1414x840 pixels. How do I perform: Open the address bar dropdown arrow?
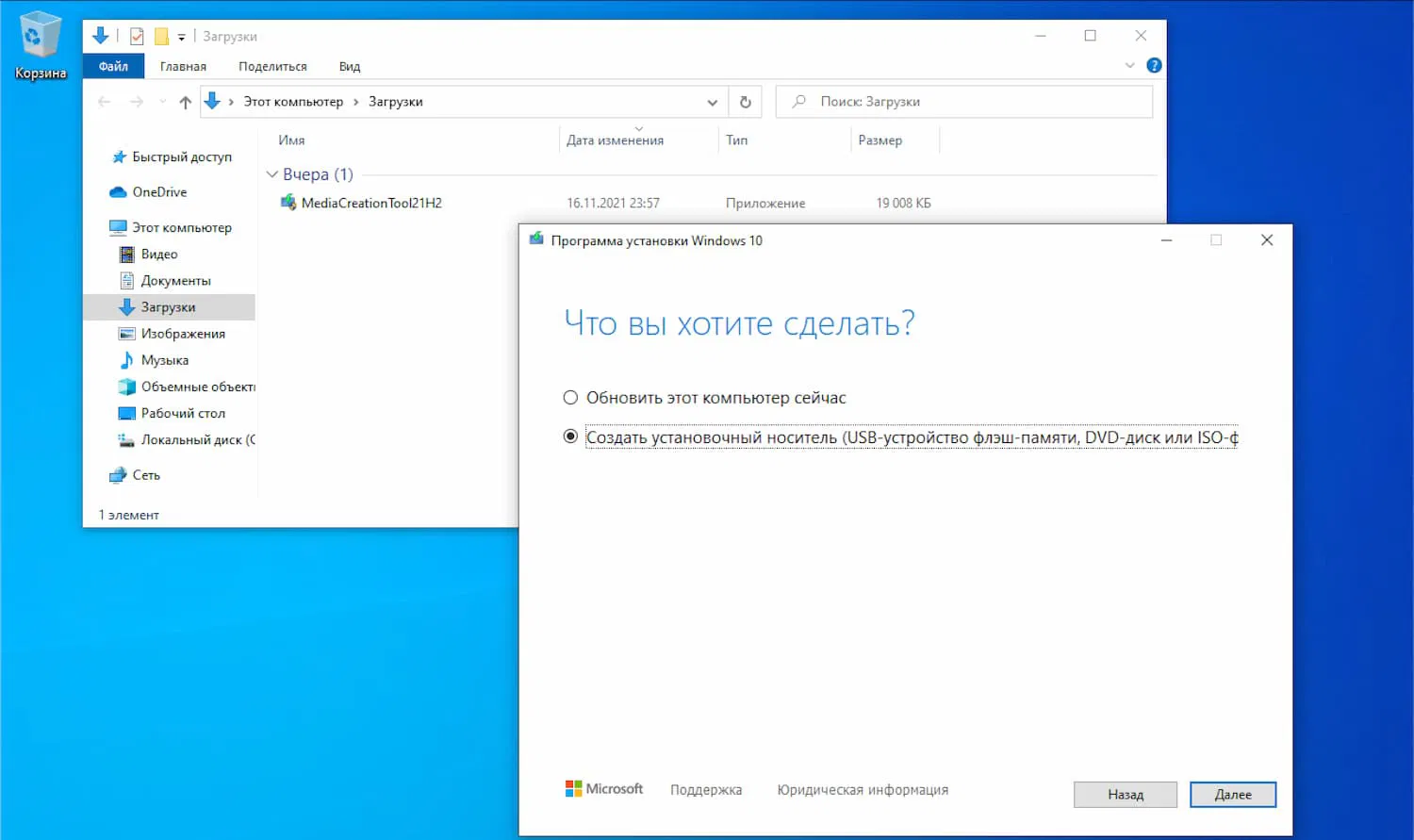(x=712, y=102)
